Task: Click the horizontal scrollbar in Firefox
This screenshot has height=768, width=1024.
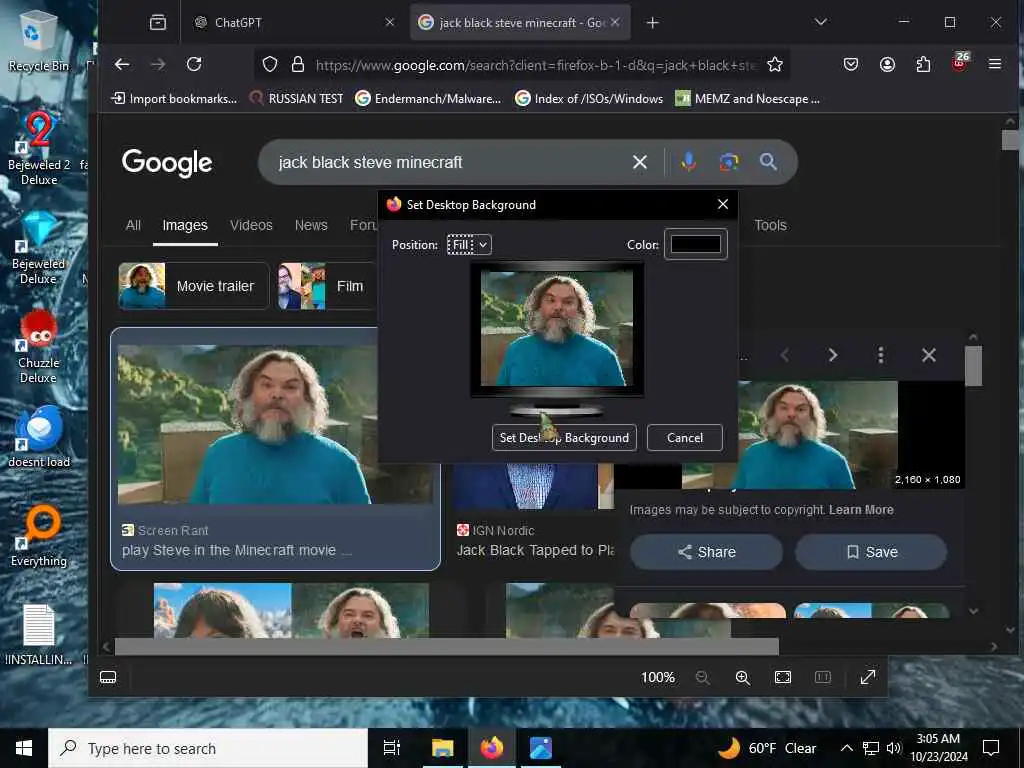Action: [447, 647]
